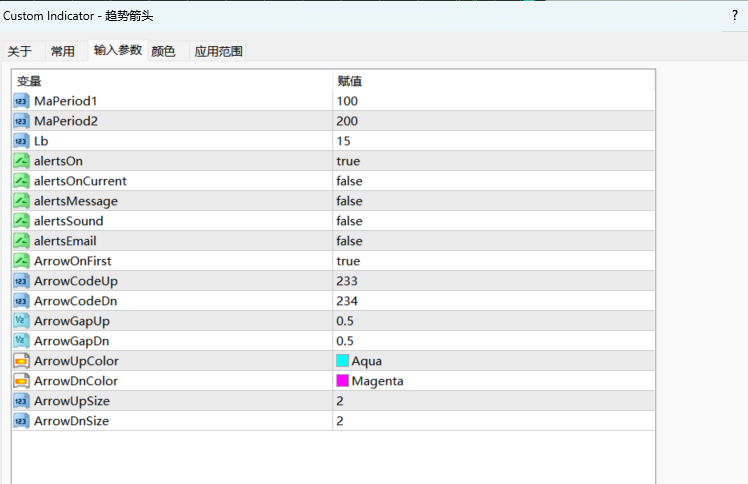Select the Lb variable name
Screen dimensions: 748x484
(x=41, y=141)
